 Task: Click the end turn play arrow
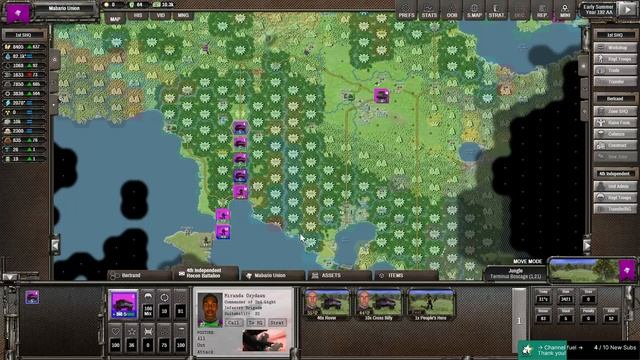[628, 9]
